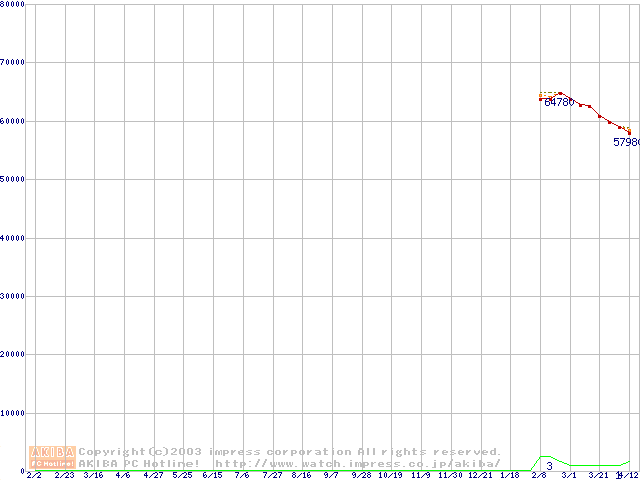Click the green volume line bump
Image resolution: width=640 pixels, height=480 pixels.
click(x=545, y=457)
